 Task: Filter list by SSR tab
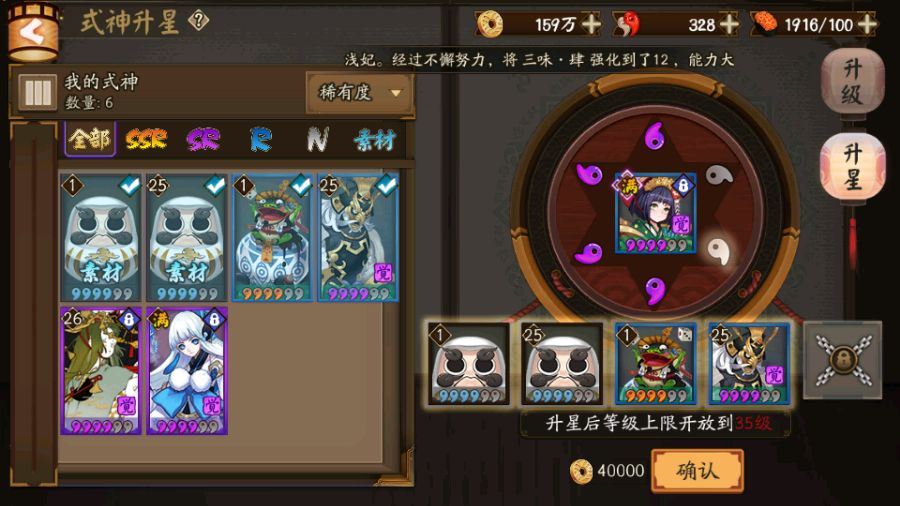point(146,139)
